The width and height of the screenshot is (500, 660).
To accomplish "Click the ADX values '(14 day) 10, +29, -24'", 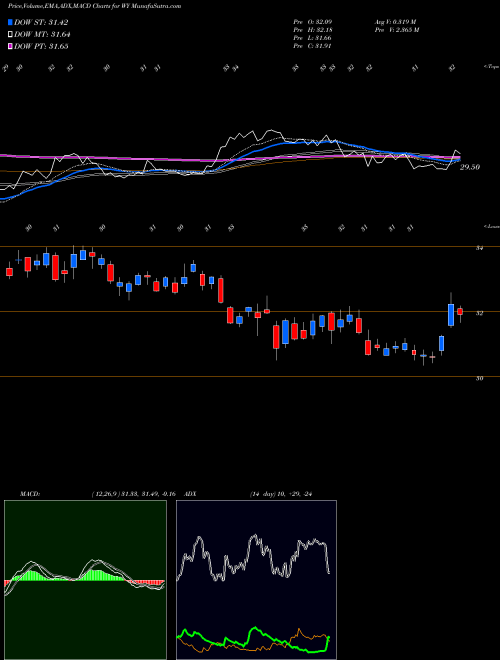I will tap(281, 494).
